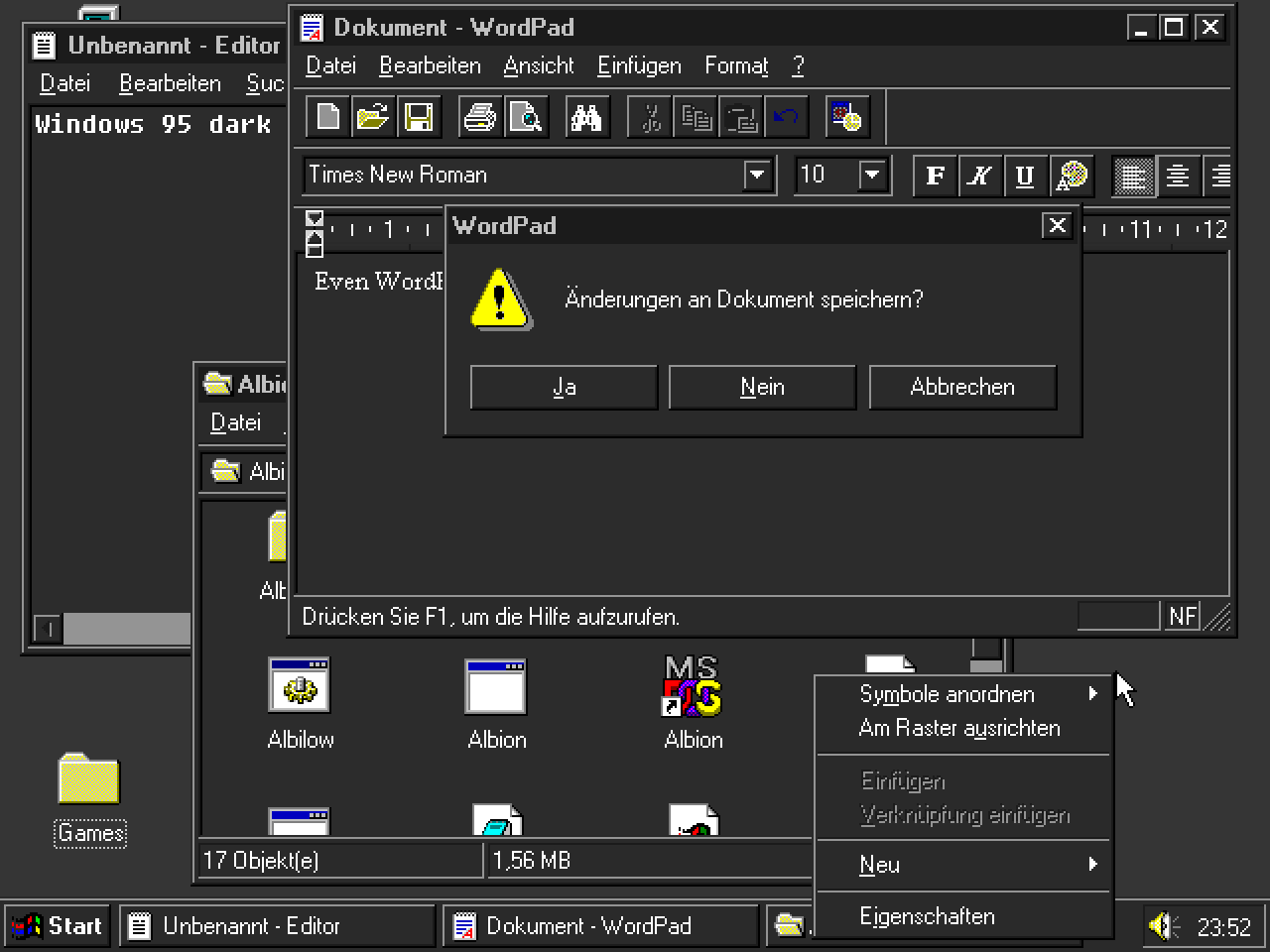Viewport: 1270px width, 952px height.
Task: Close the WordPad save dialog with X
Action: tap(1057, 226)
